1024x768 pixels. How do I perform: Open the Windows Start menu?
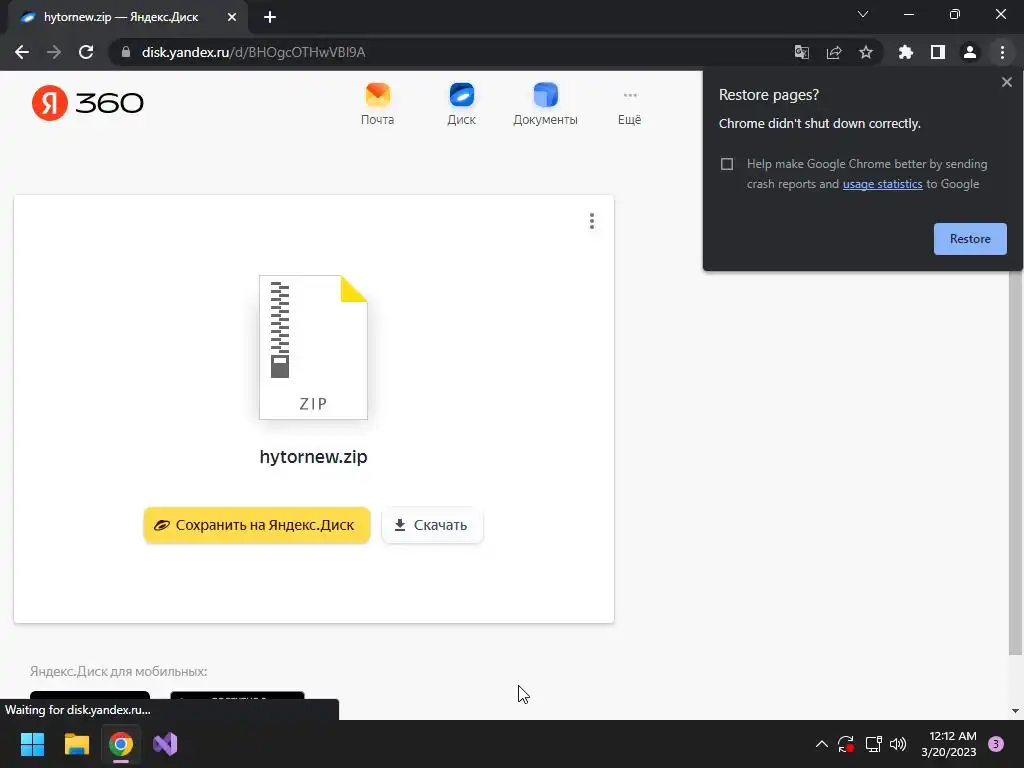click(33, 744)
